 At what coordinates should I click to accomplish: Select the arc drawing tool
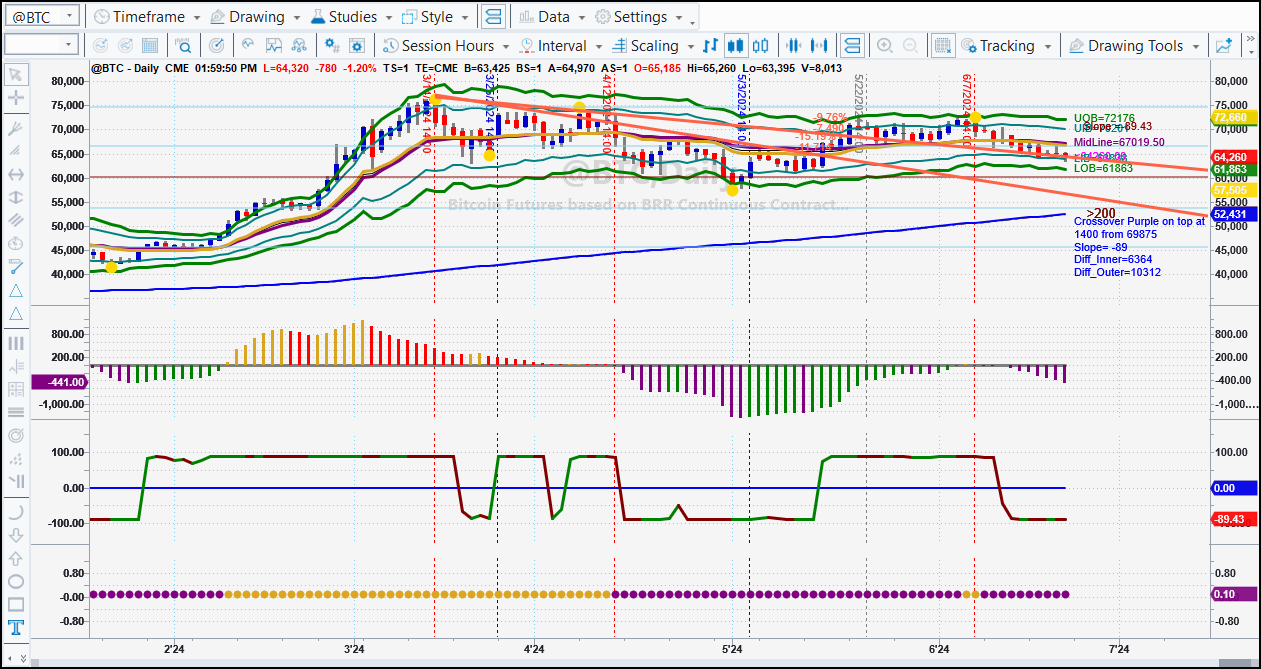point(15,511)
